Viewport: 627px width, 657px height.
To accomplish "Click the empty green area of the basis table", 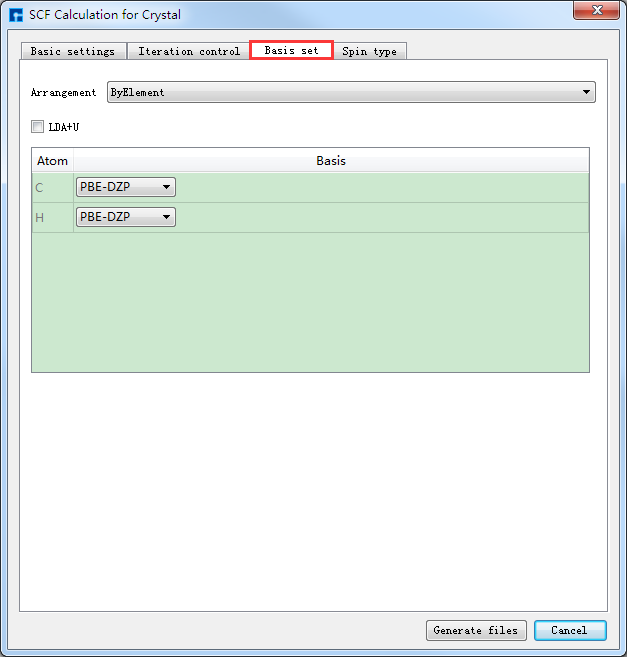I will click(x=310, y=302).
